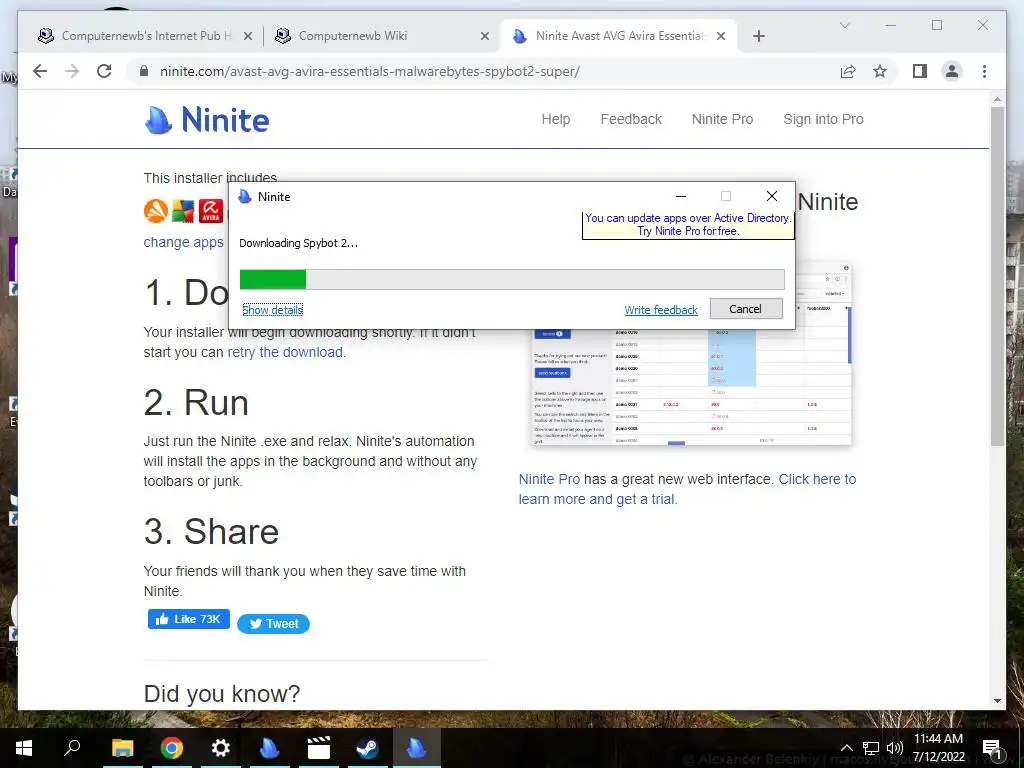The image size is (1024, 768).
Task: Bookmark this page with the star icon
Action: point(880,71)
